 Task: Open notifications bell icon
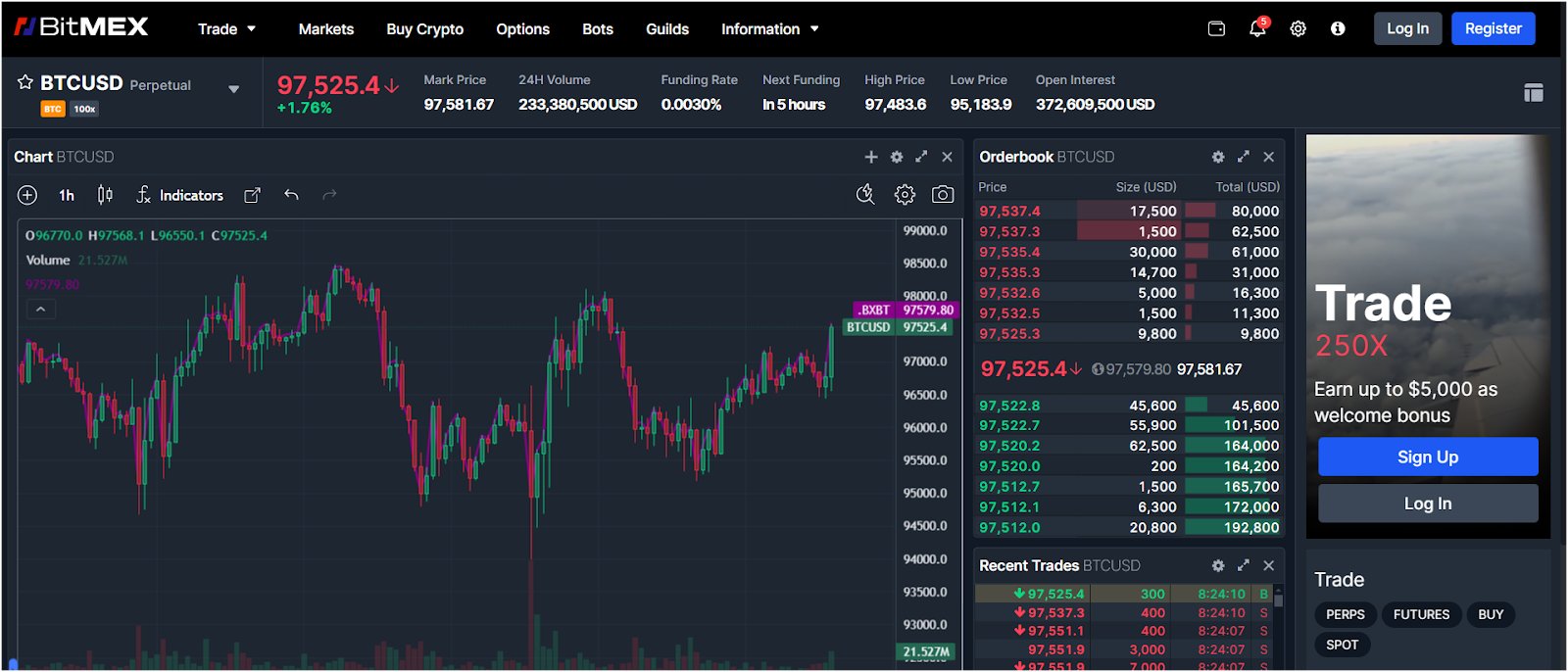click(1257, 28)
